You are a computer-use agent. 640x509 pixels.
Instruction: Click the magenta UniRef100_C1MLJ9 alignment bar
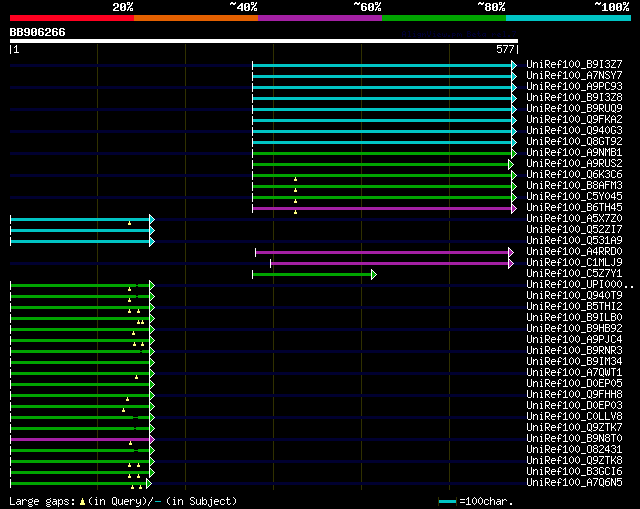point(390,263)
